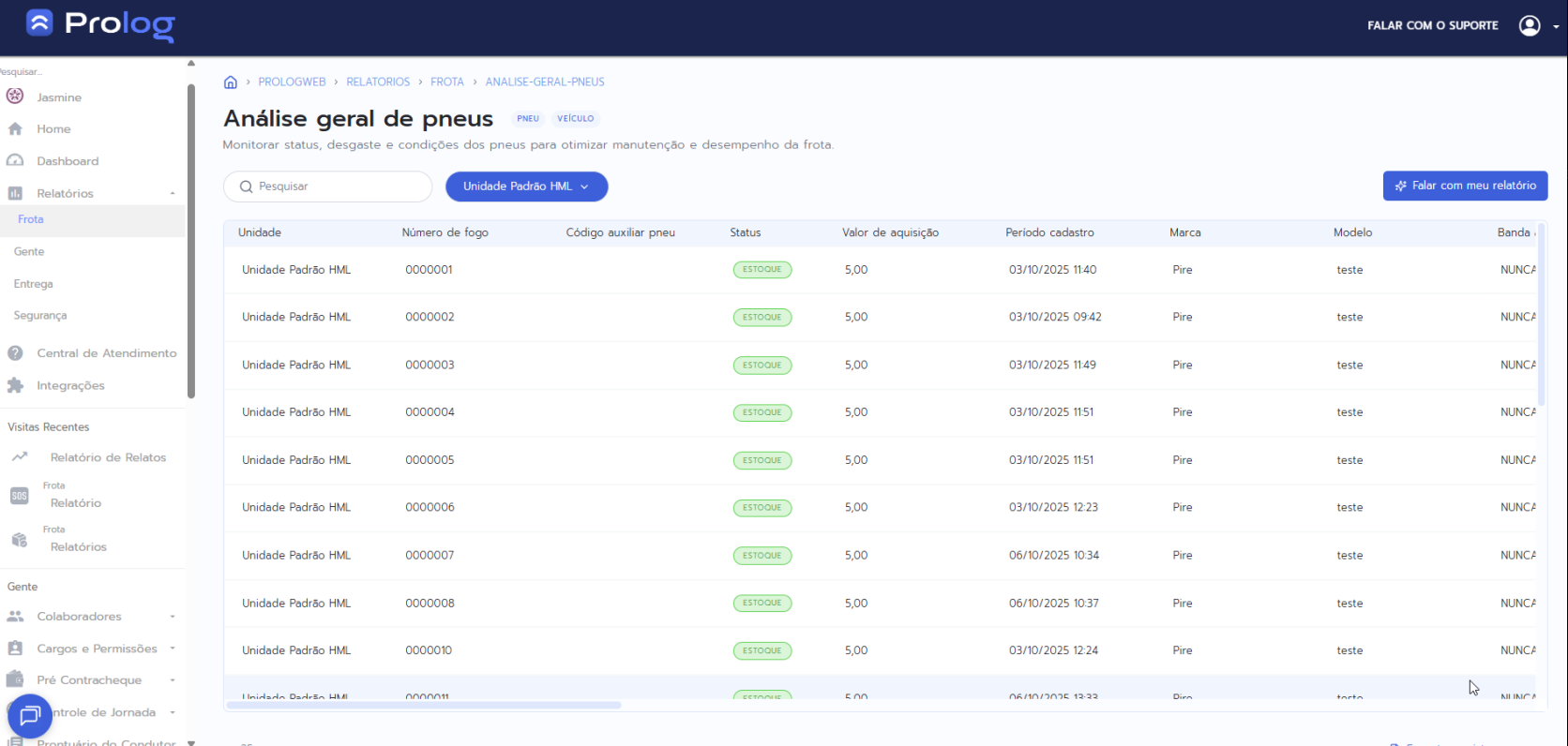The width and height of the screenshot is (1568, 746).
Task: Click the Número de fogo column header
Action: point(445,232)
